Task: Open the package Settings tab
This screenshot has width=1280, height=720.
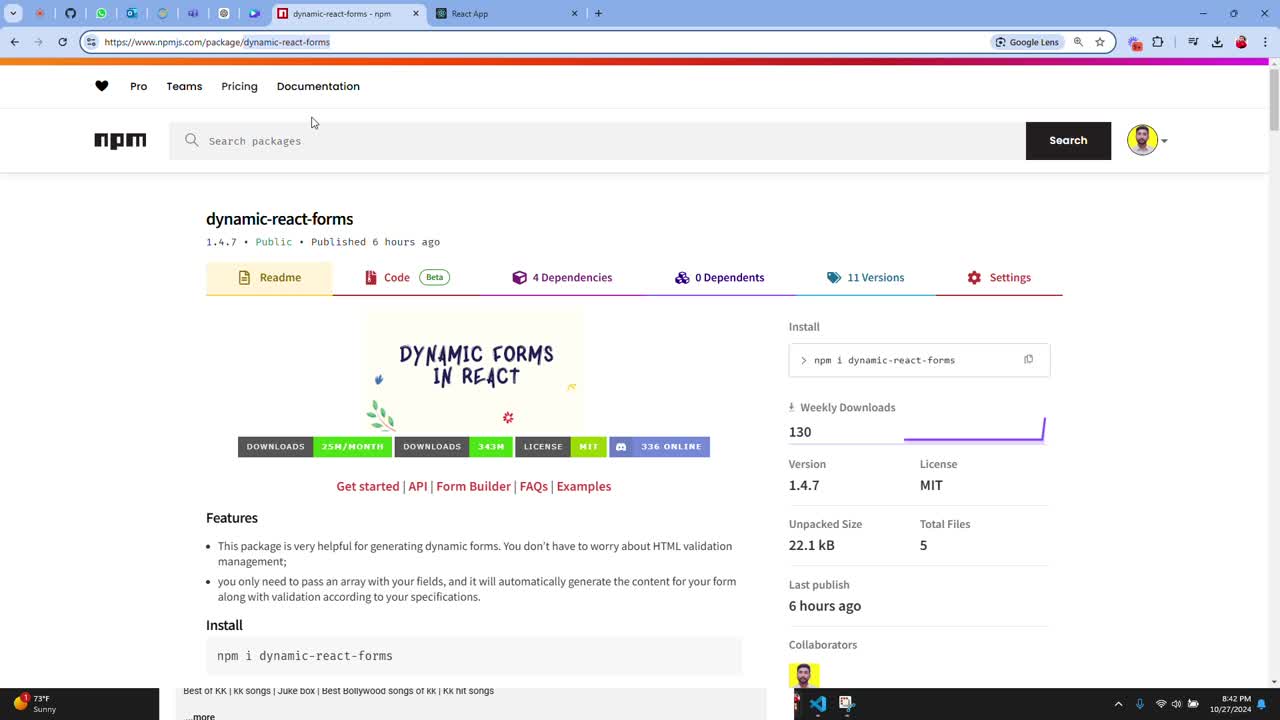Action: (x=999, y=278)
